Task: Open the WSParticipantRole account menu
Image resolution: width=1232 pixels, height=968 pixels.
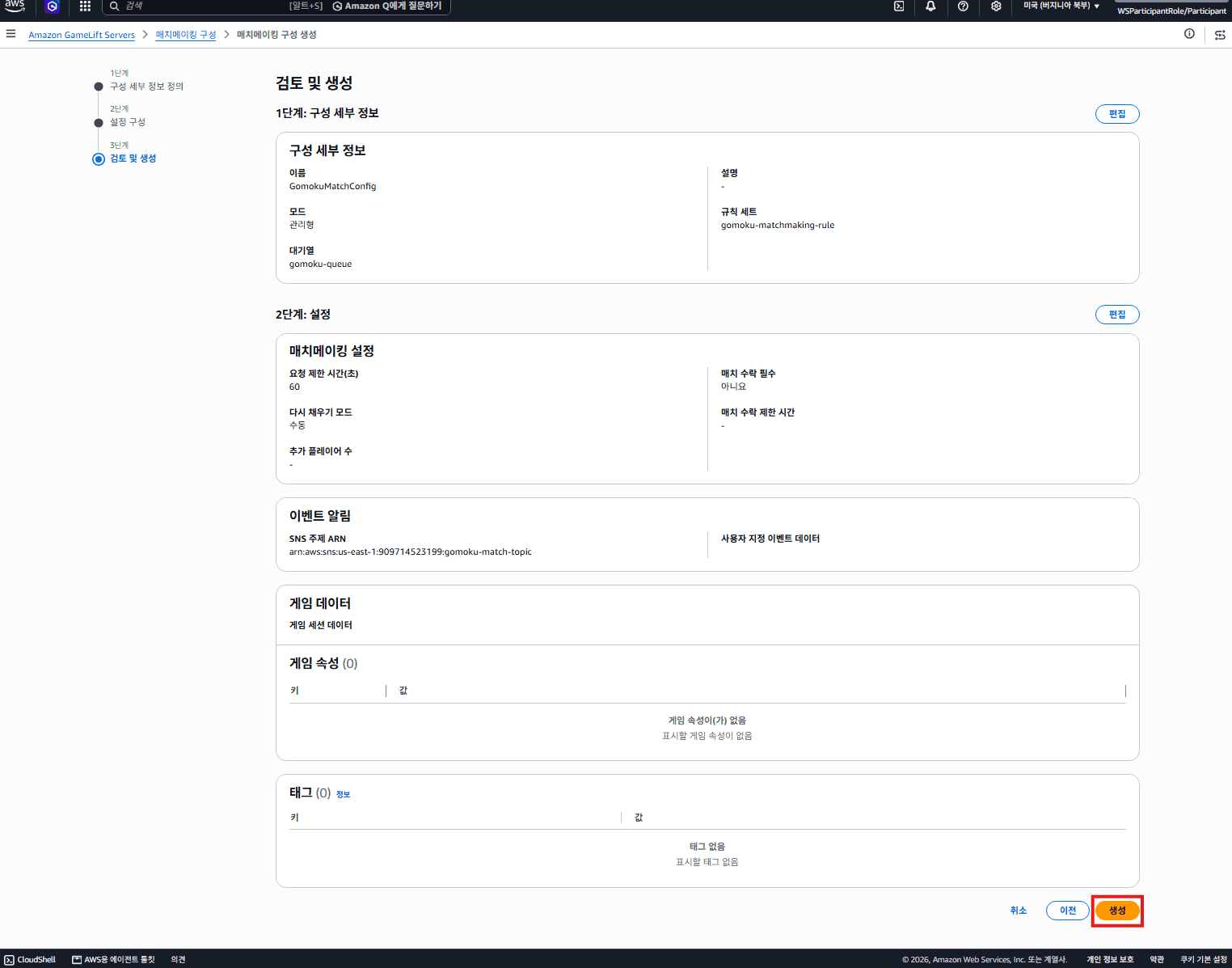Action: 1171,11
